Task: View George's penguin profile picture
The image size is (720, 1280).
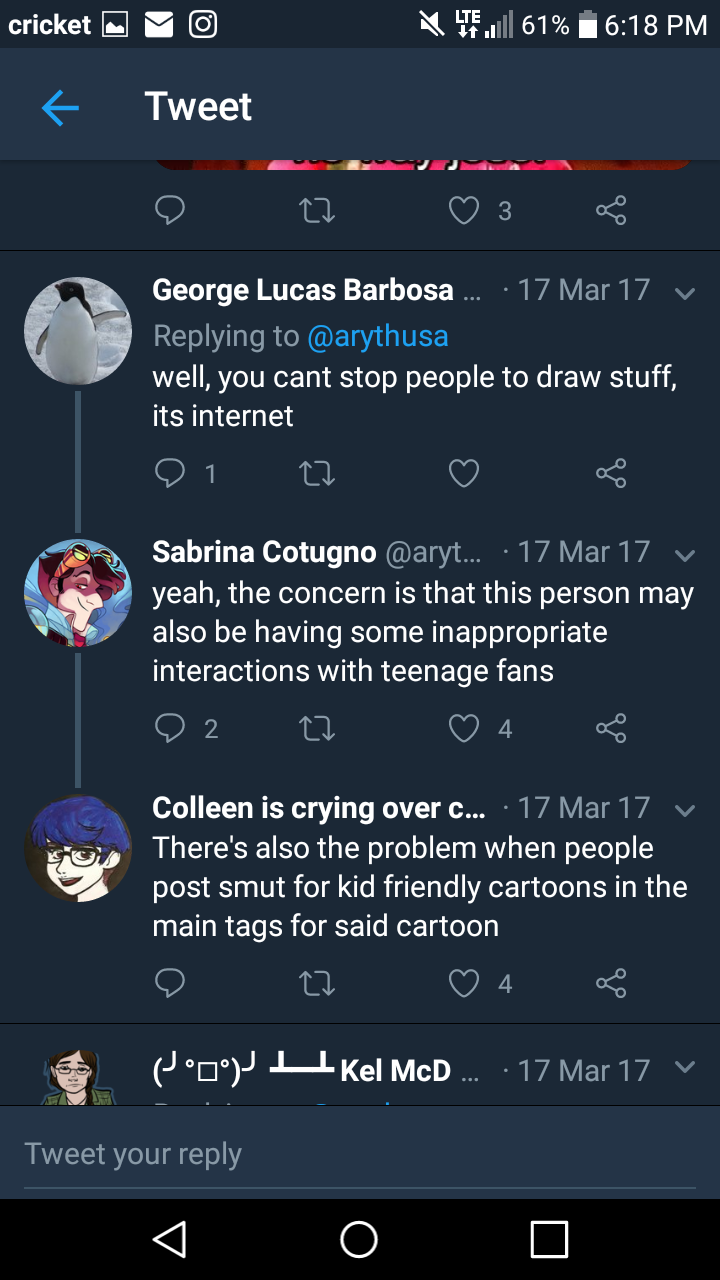Action: [78, 331]
